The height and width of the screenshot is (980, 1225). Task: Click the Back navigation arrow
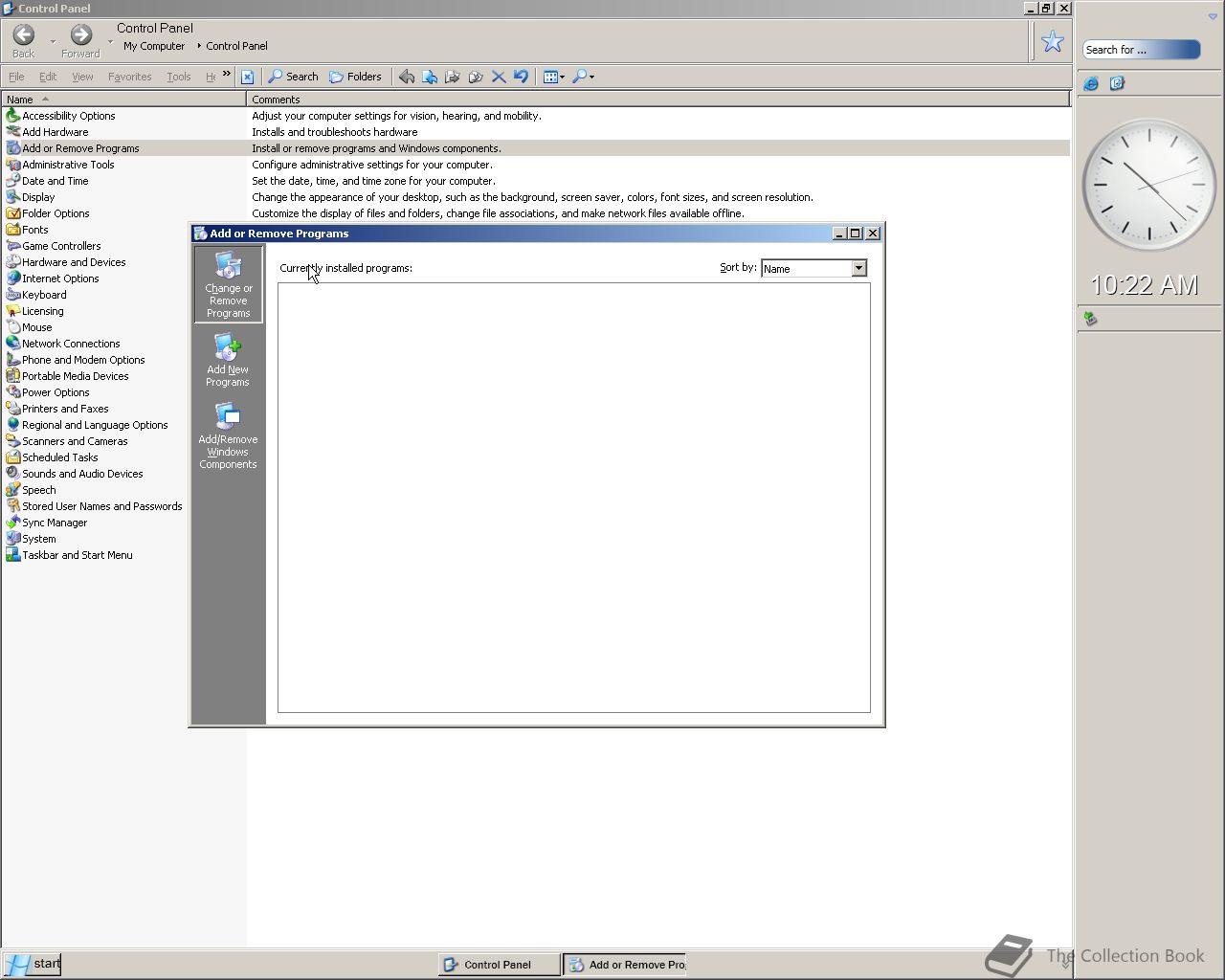pyautogui.click(x=24, y=36)
